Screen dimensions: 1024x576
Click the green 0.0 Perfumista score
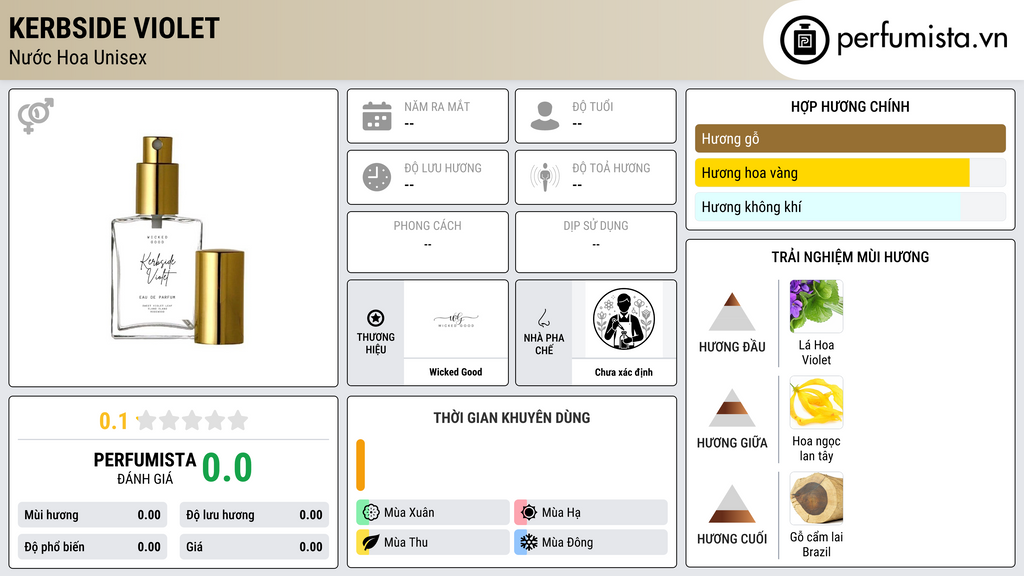click(227, 468)
